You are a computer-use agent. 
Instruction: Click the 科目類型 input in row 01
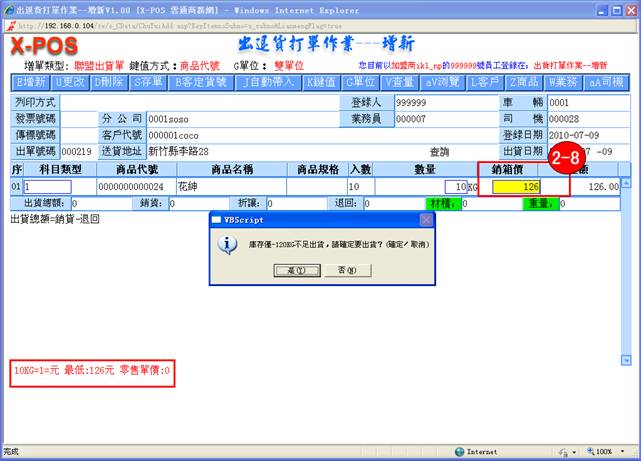click(58, 186)
